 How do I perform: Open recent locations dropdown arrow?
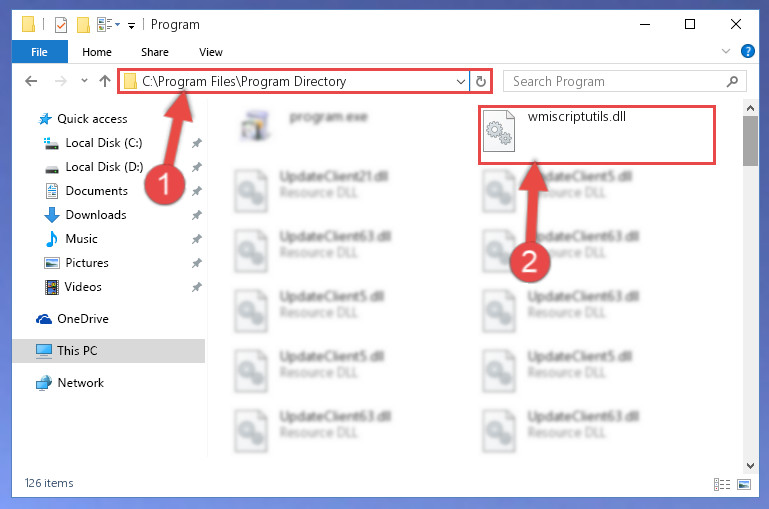pyautogui.click(x=84, y=81)
